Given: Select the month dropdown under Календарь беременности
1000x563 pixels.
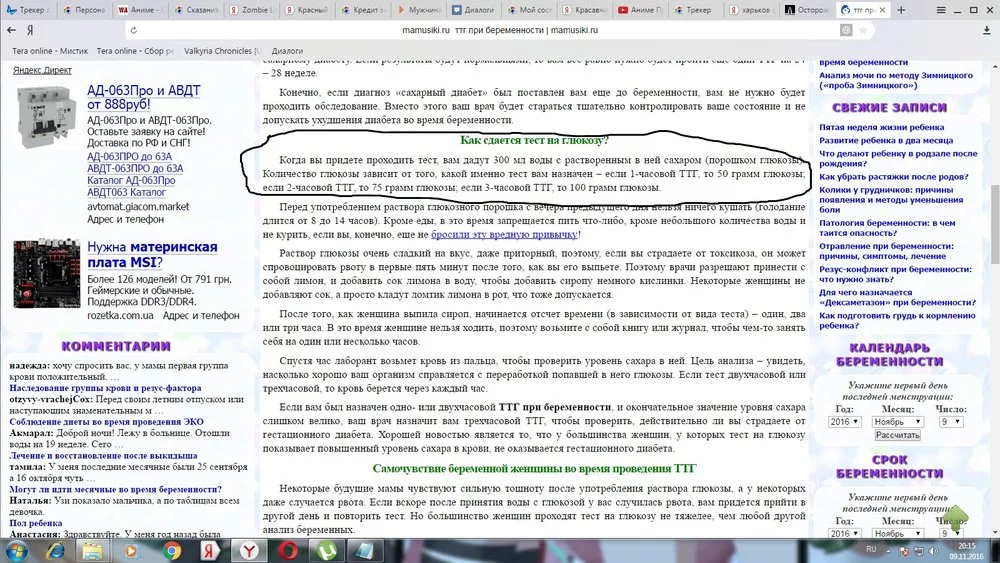Looking at the screenshot, I should click(898, 421).
